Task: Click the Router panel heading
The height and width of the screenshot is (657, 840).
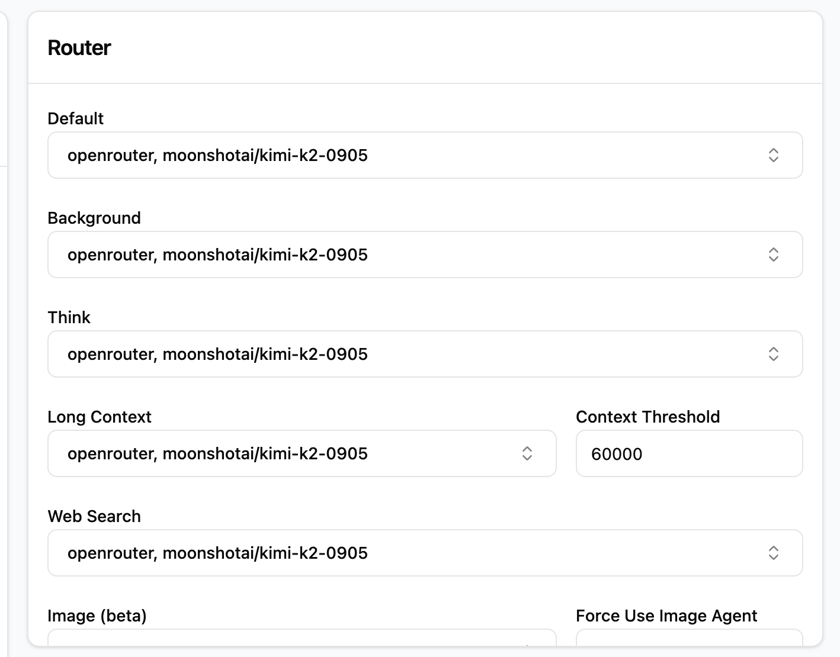Action: coord(79,48)
